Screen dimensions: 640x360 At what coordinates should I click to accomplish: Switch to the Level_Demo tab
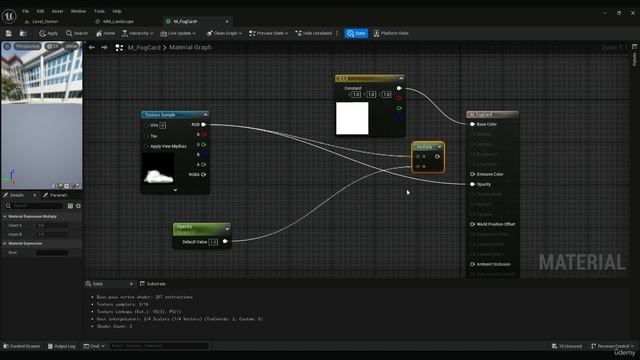[x=45, y=22]
